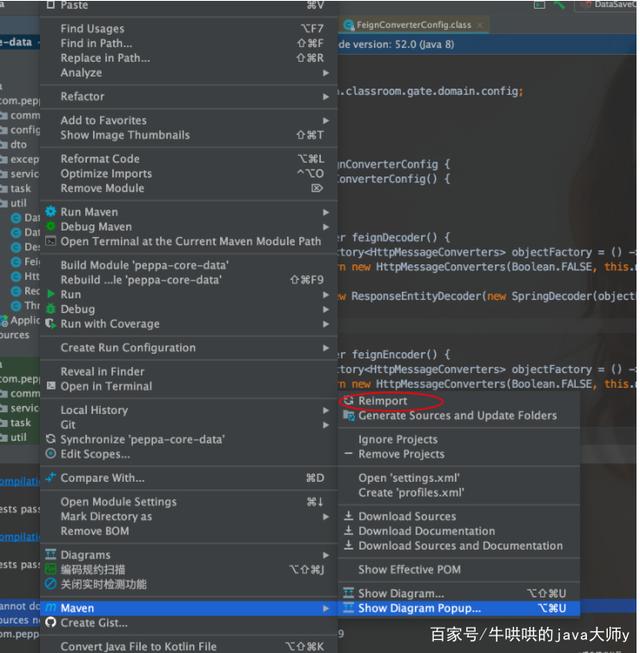Expand the Run Maven submenu arrow
Image resolution: width=640 pixels, height=653 pixels.
(x=326, y=212)
